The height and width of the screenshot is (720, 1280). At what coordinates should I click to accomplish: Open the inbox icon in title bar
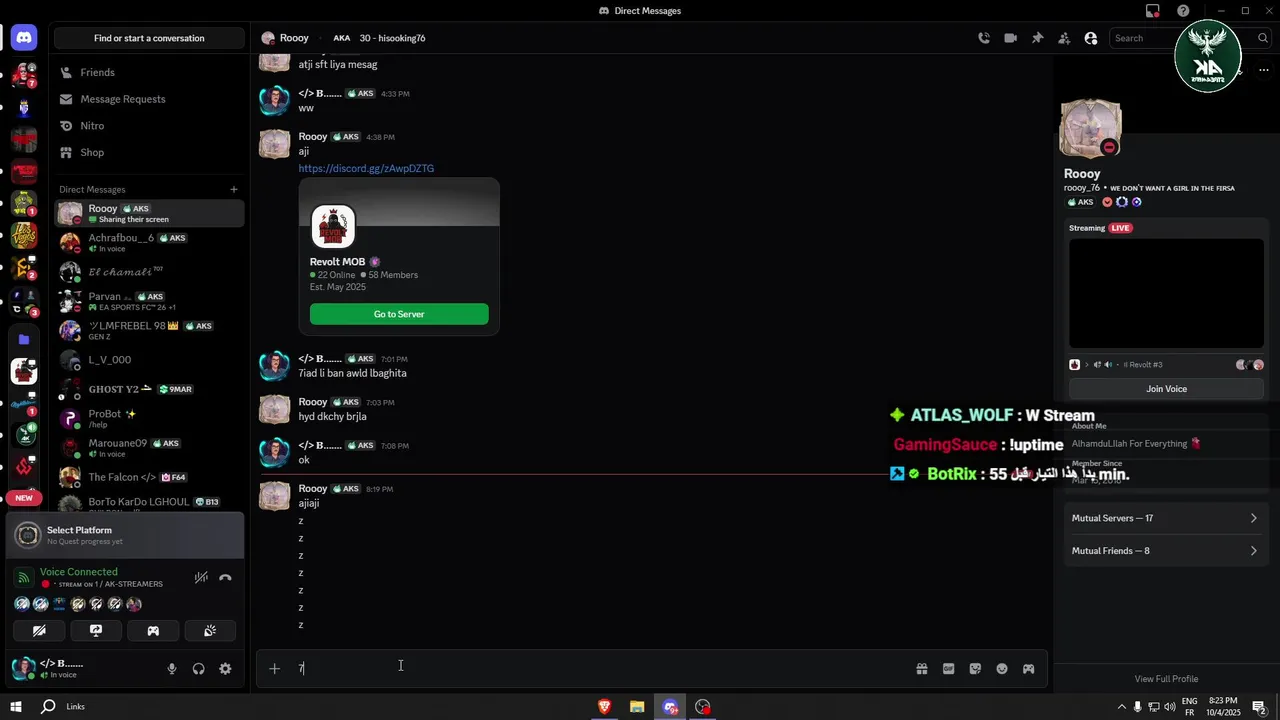(1153, 11)
